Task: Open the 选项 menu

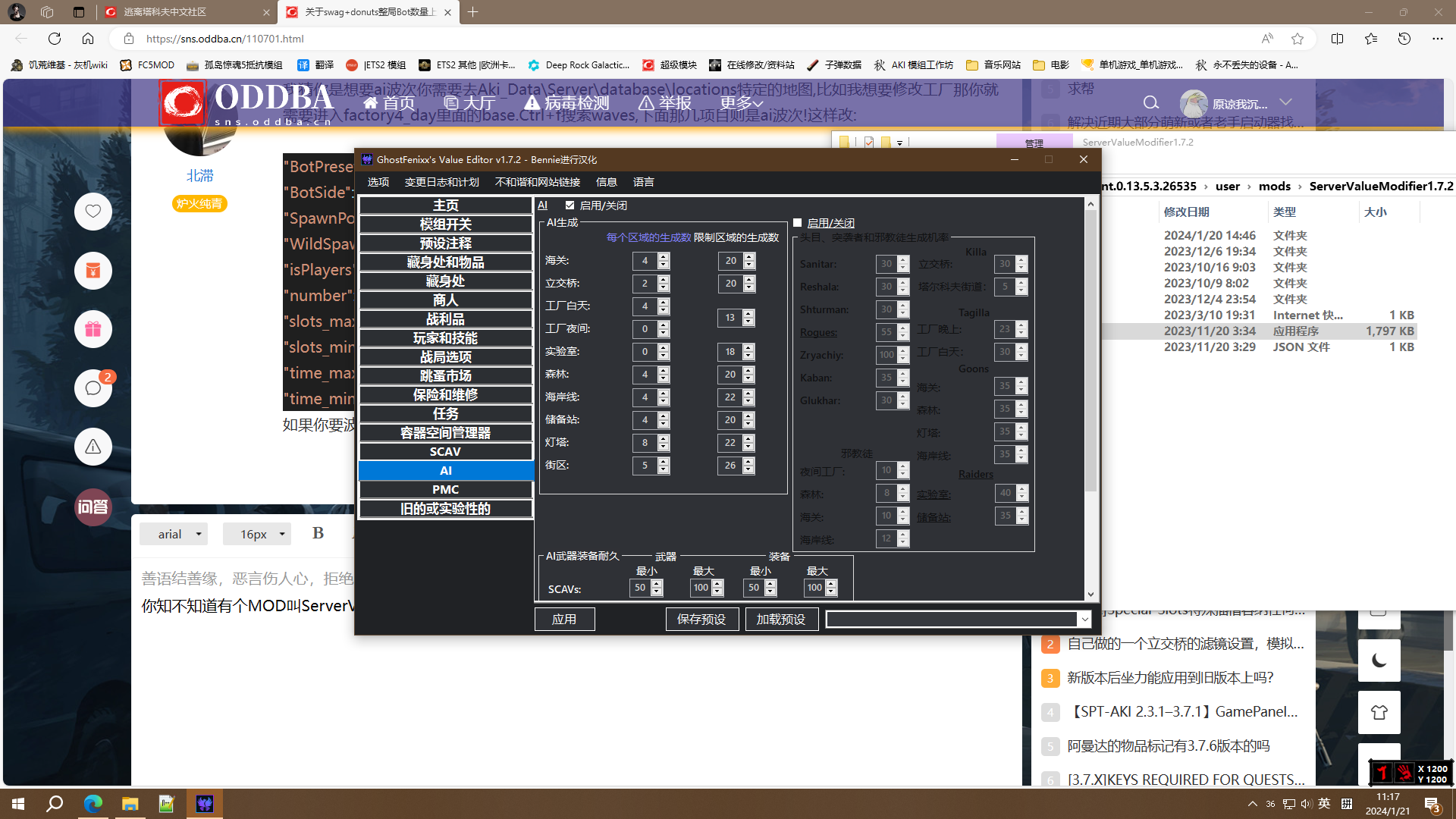Action: tap(378, 182)
